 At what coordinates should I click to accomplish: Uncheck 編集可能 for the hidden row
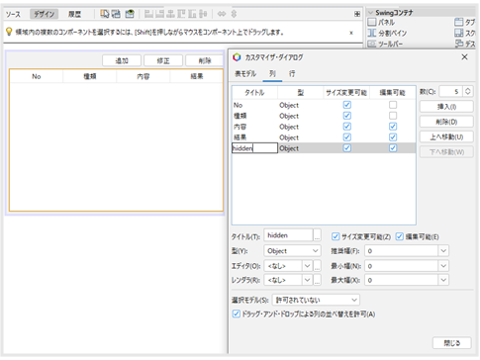coord(393,148)
